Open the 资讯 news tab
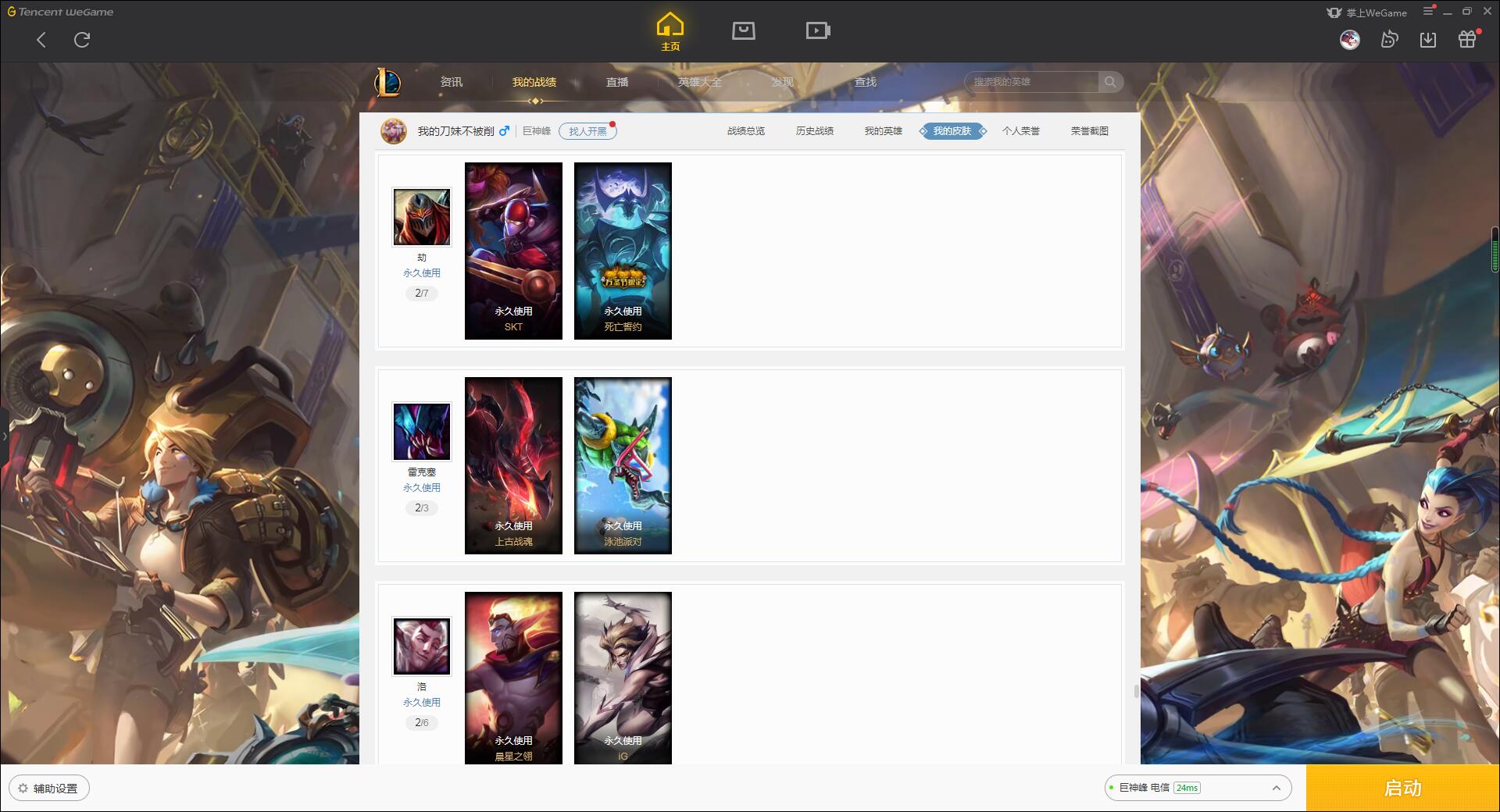This screenshot has width=1500, height=812. coord(452,82)
